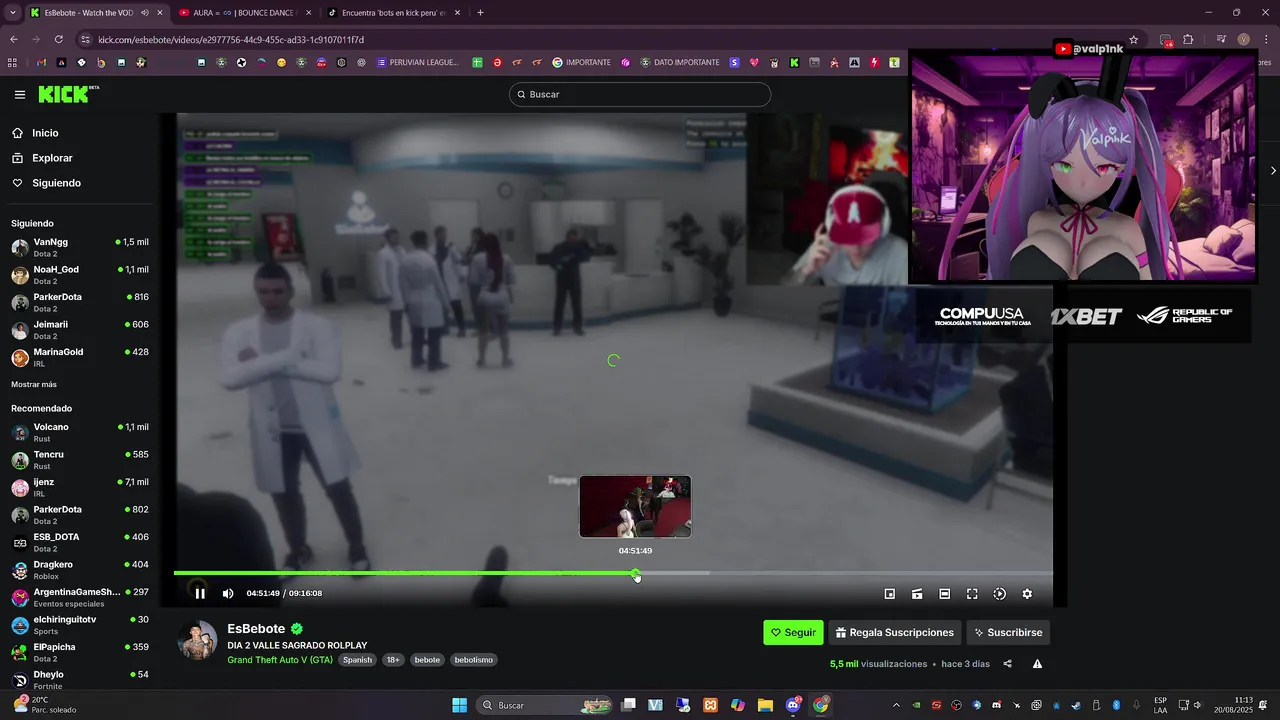Viewport: 1280px width, 720px height.
Task: Open Jeimarii channel in sidebar
Action: 80,330
